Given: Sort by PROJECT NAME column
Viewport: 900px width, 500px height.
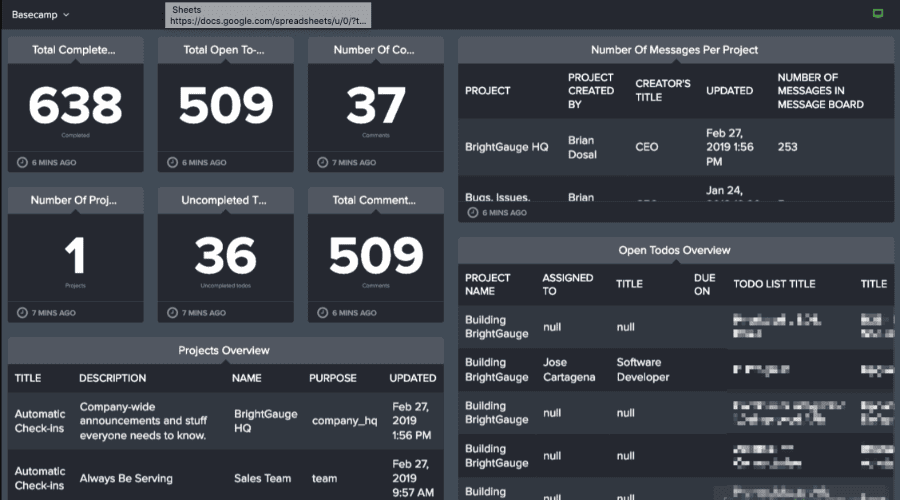Looking at the screenshot, I should click(488, 284).
